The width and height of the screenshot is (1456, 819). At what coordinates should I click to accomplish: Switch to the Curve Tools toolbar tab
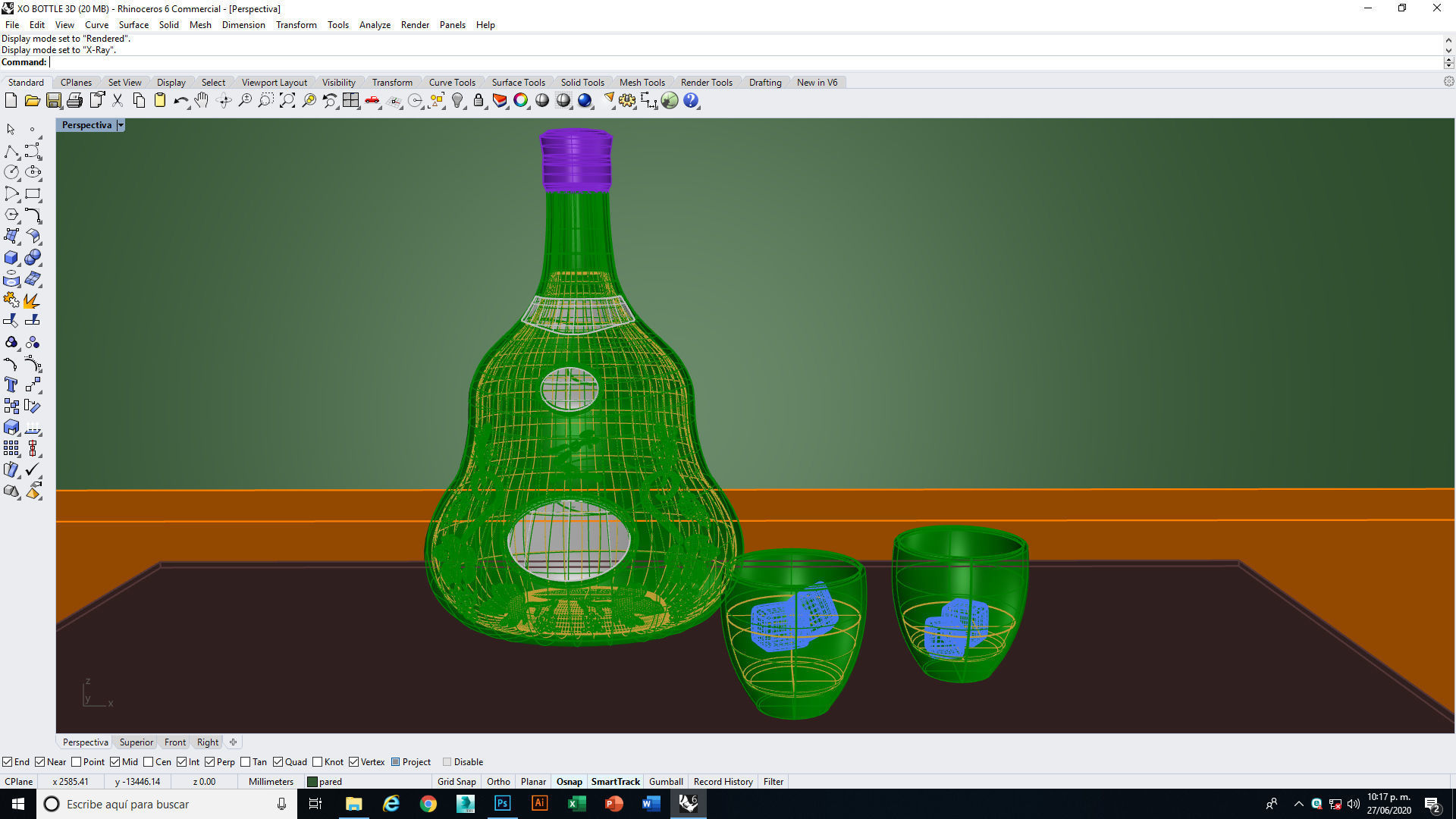452,83
